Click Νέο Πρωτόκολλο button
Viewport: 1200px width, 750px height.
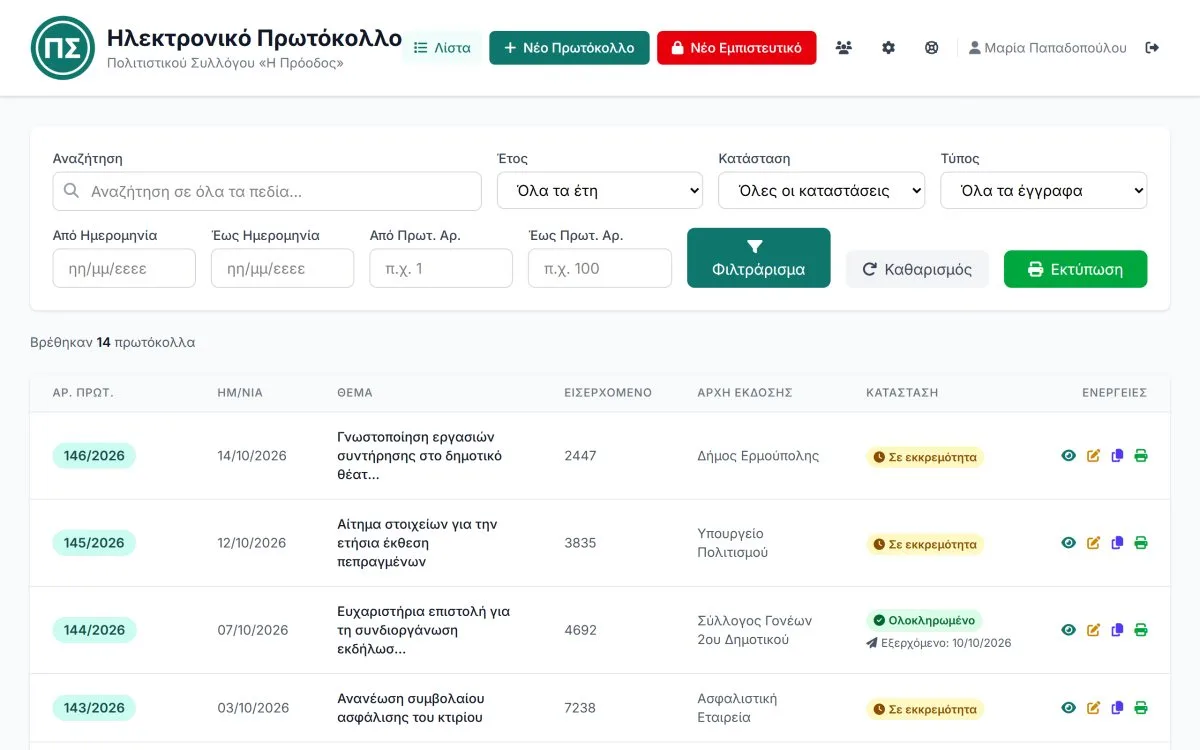pyautogui.click(x=569, y=48)
